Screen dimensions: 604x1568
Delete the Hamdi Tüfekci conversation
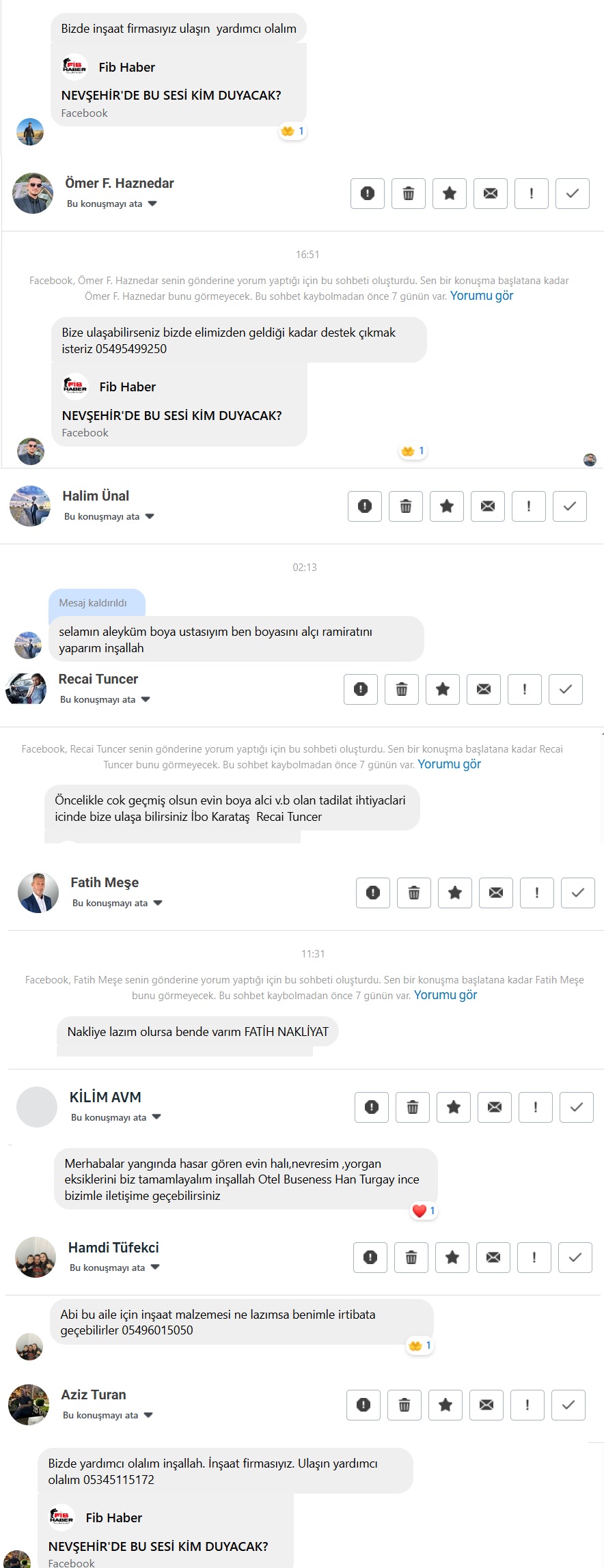pos(411,1257)
